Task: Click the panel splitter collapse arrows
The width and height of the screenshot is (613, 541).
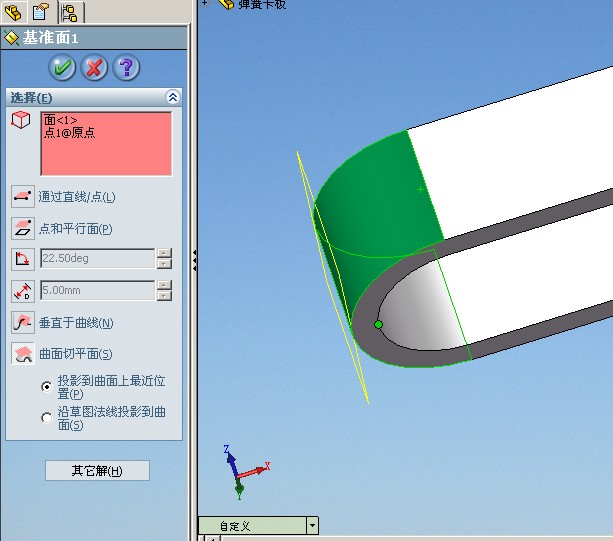Action: [x=194, y=261]
